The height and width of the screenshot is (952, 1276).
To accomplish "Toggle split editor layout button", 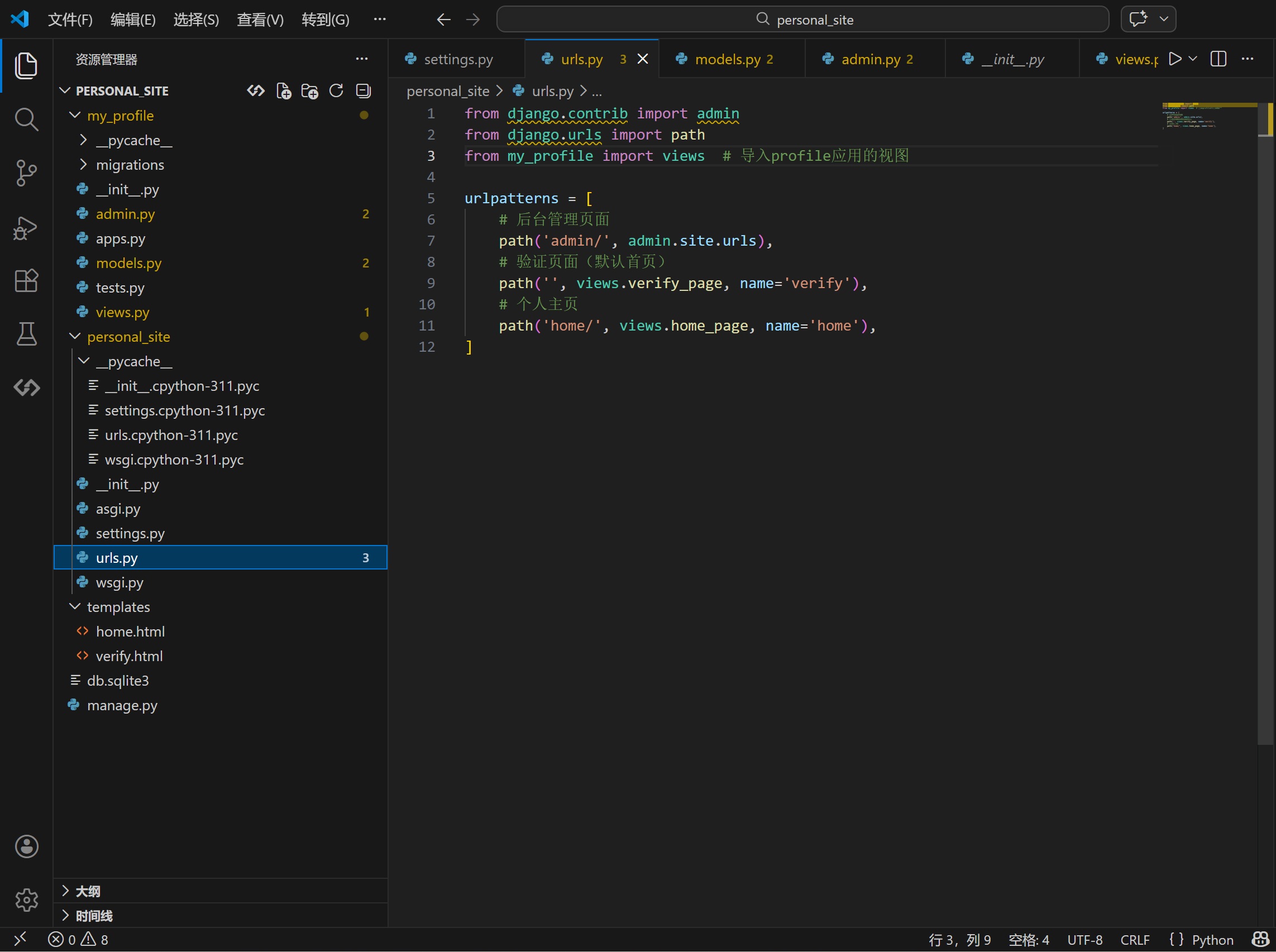I will click(x=1218, y=59).
